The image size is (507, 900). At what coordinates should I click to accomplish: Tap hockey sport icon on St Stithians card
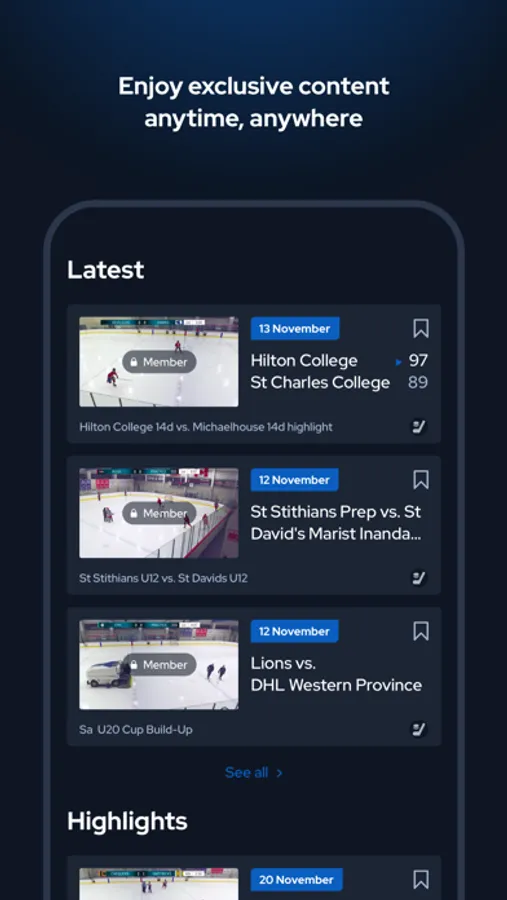[x=419, y=578]
